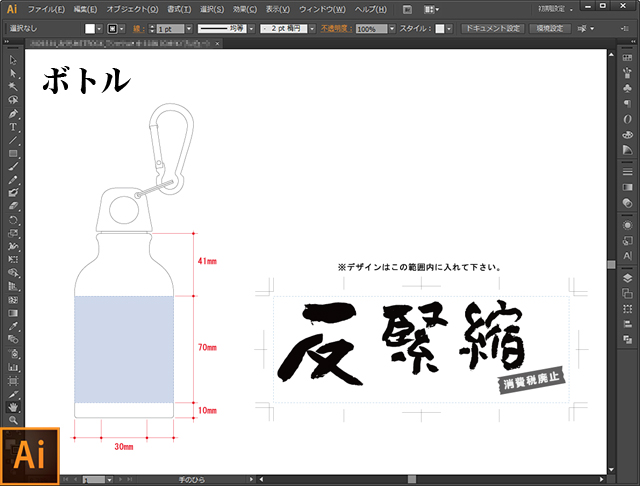Open the Layers panel icon
Image resolution: width=640 pixels, height=486 pixels.
pos(627,277)
